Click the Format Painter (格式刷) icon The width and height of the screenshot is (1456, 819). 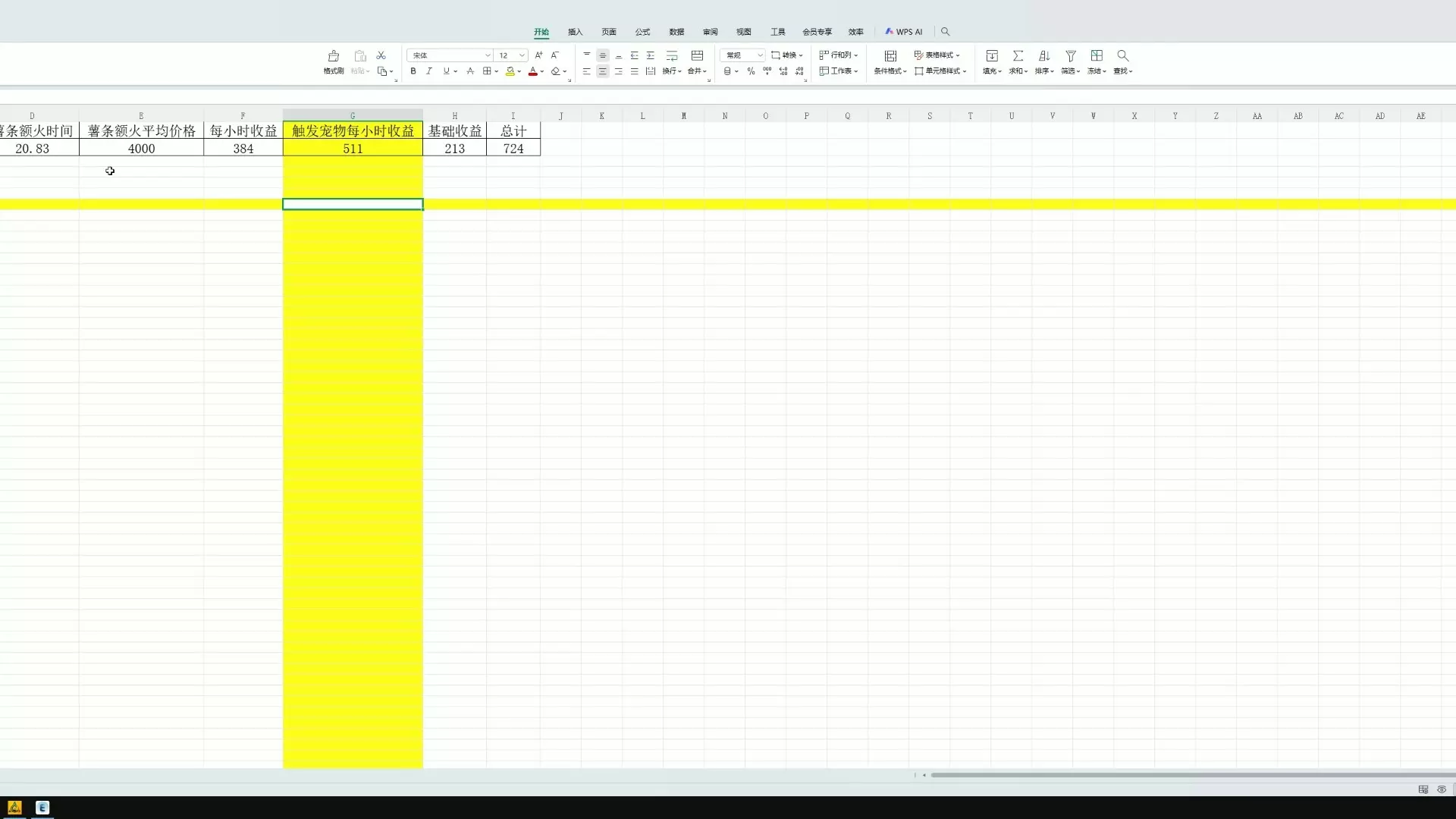[x=334, y=56]
